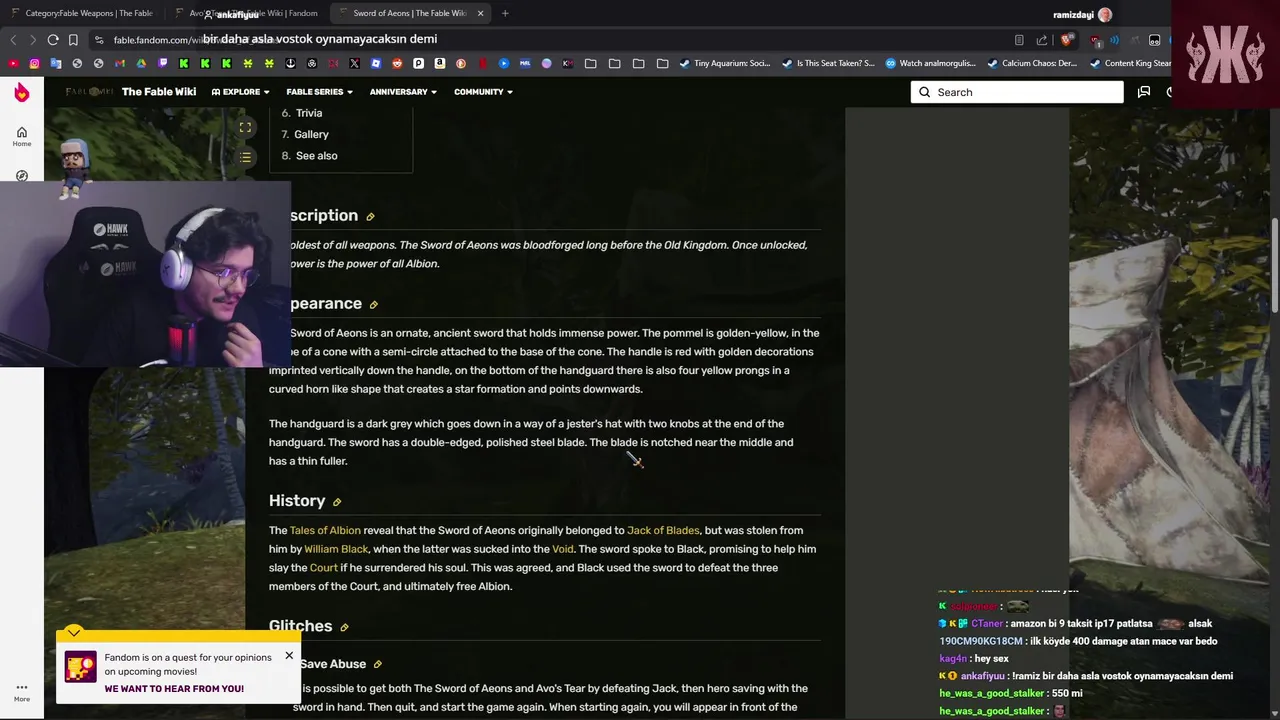Click the browser Back arrow

tap(12, 40)
